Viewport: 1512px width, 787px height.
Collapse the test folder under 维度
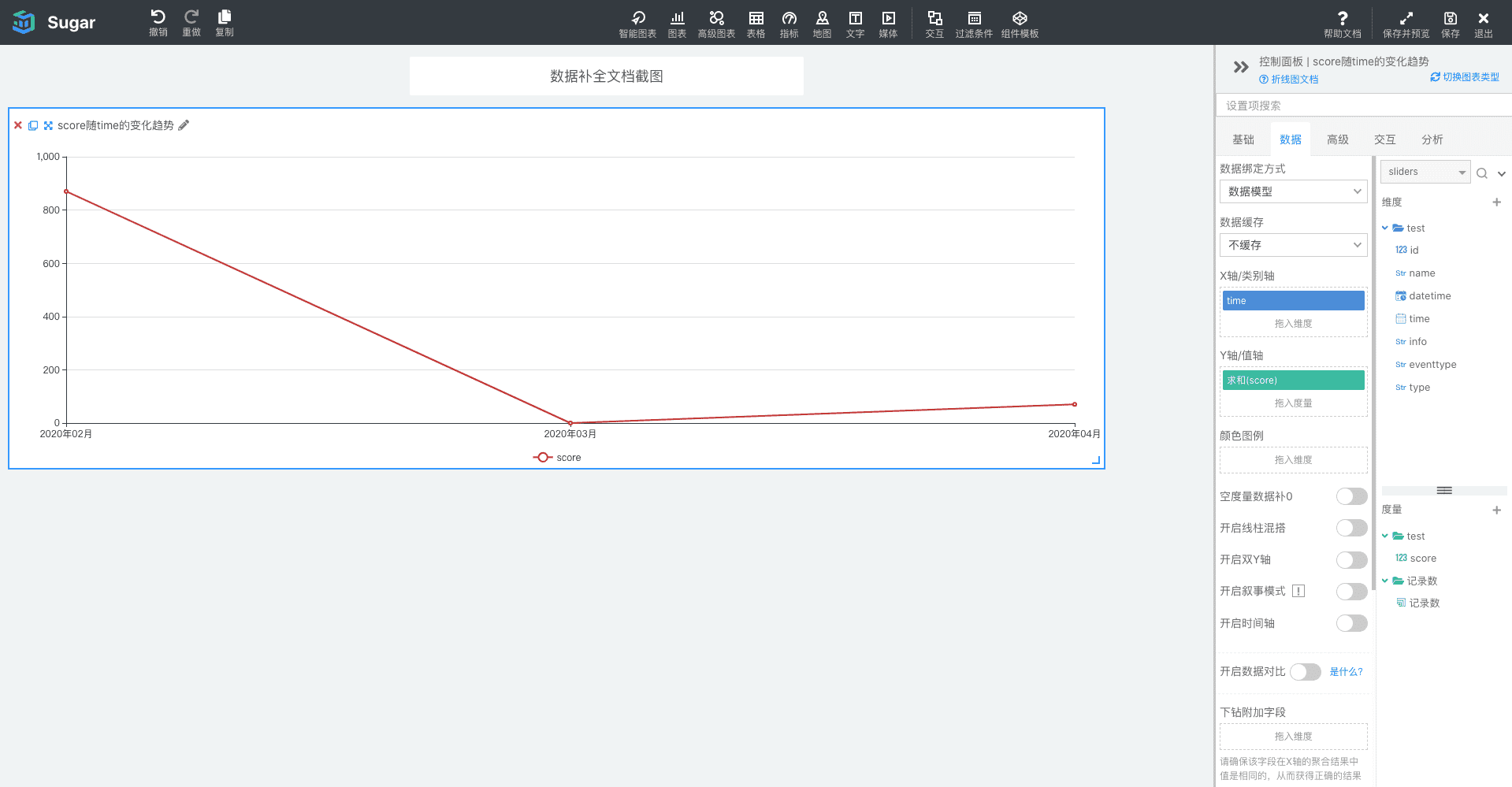pyautogui.click(x=1385, y=228)
